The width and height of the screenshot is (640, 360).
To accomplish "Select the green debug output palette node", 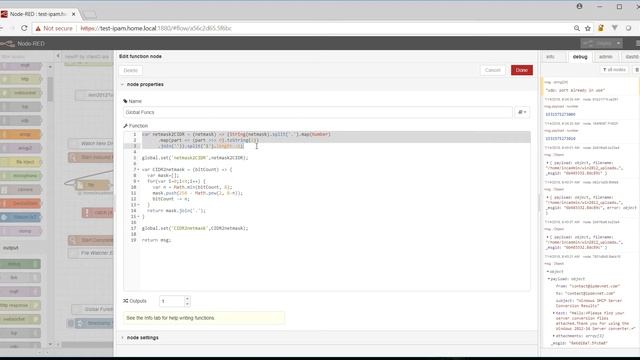I will pos(20,264).
